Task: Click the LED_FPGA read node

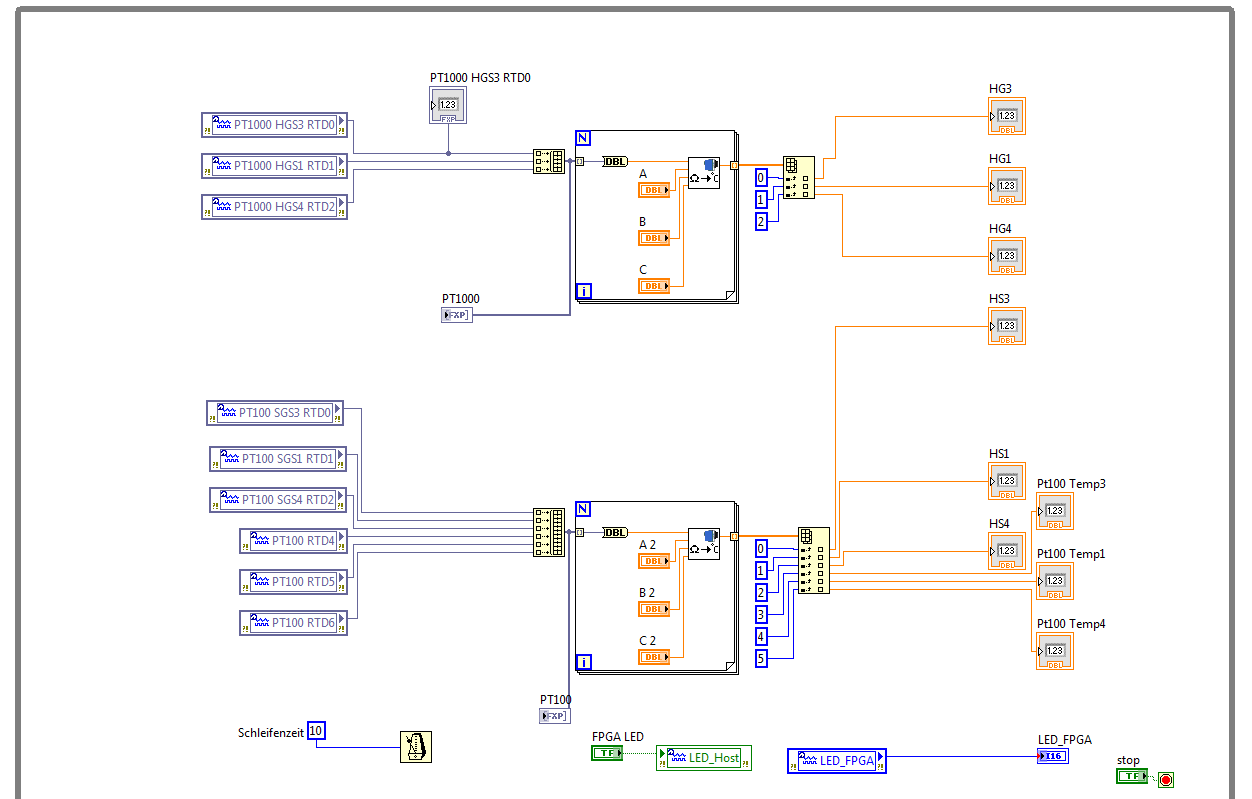Action: pos(836,761)
